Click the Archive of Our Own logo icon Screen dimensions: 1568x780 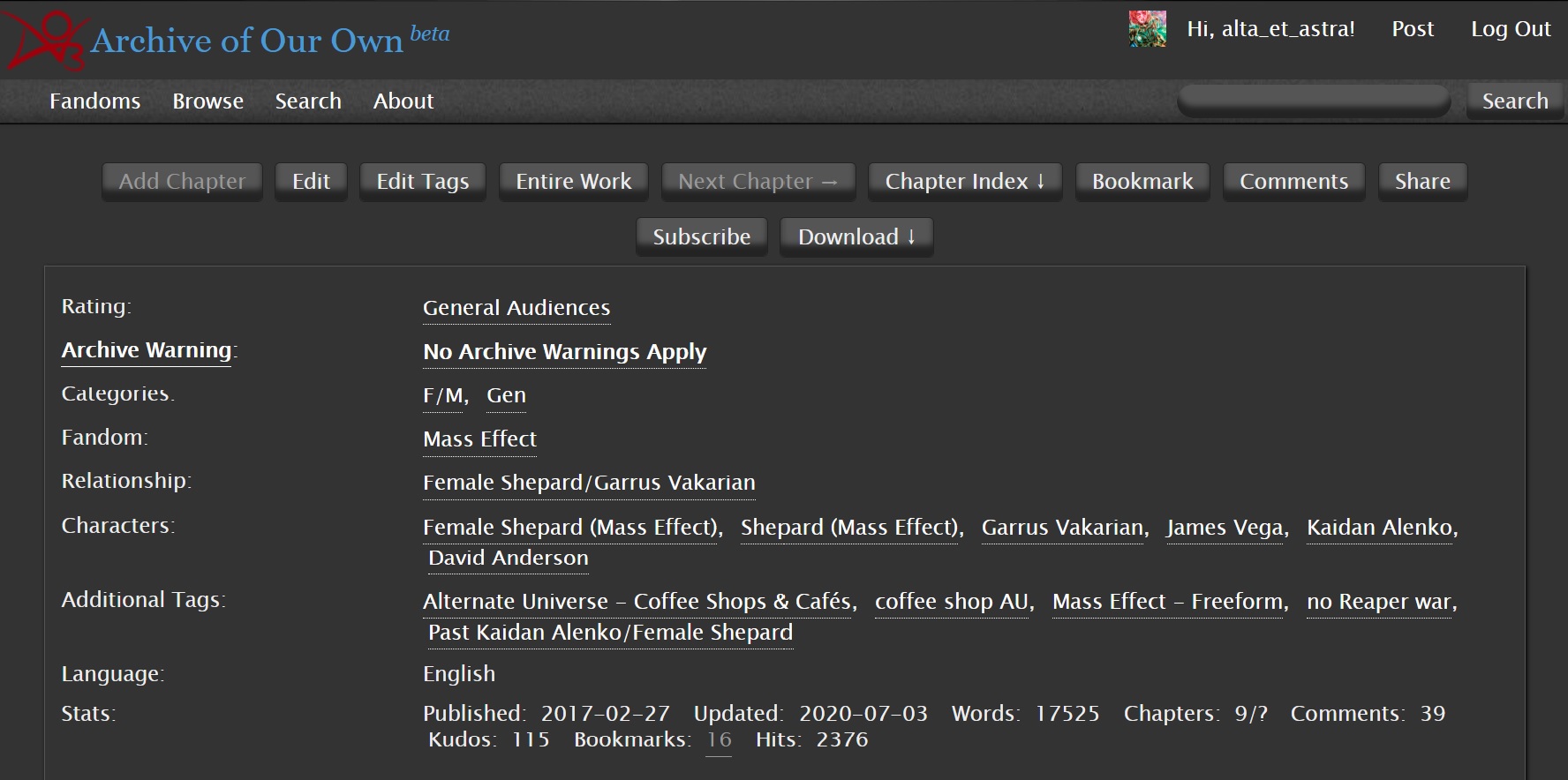pyautogui.click(x=44, y=40)
